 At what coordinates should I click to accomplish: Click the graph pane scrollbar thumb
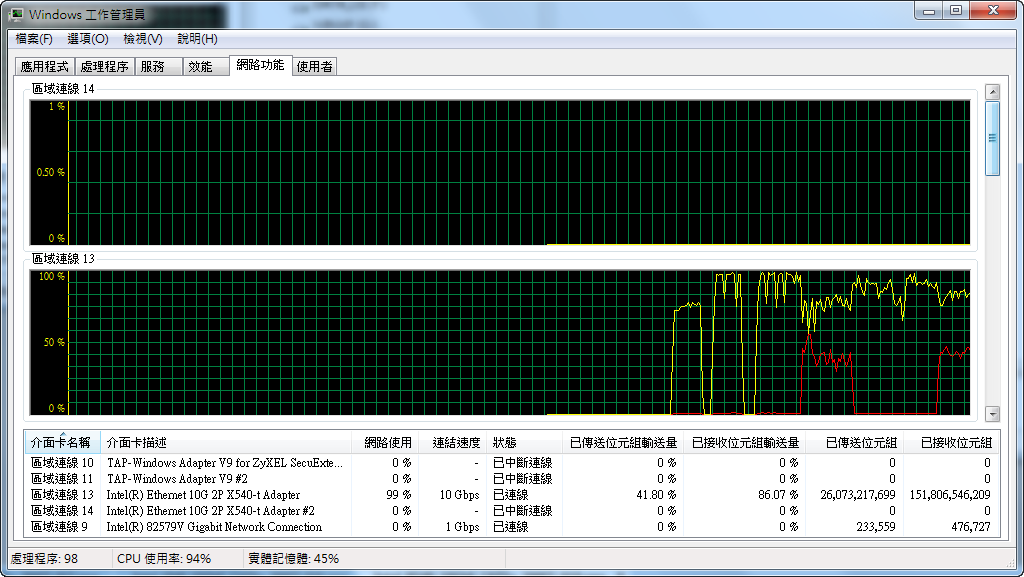[993, 138]
